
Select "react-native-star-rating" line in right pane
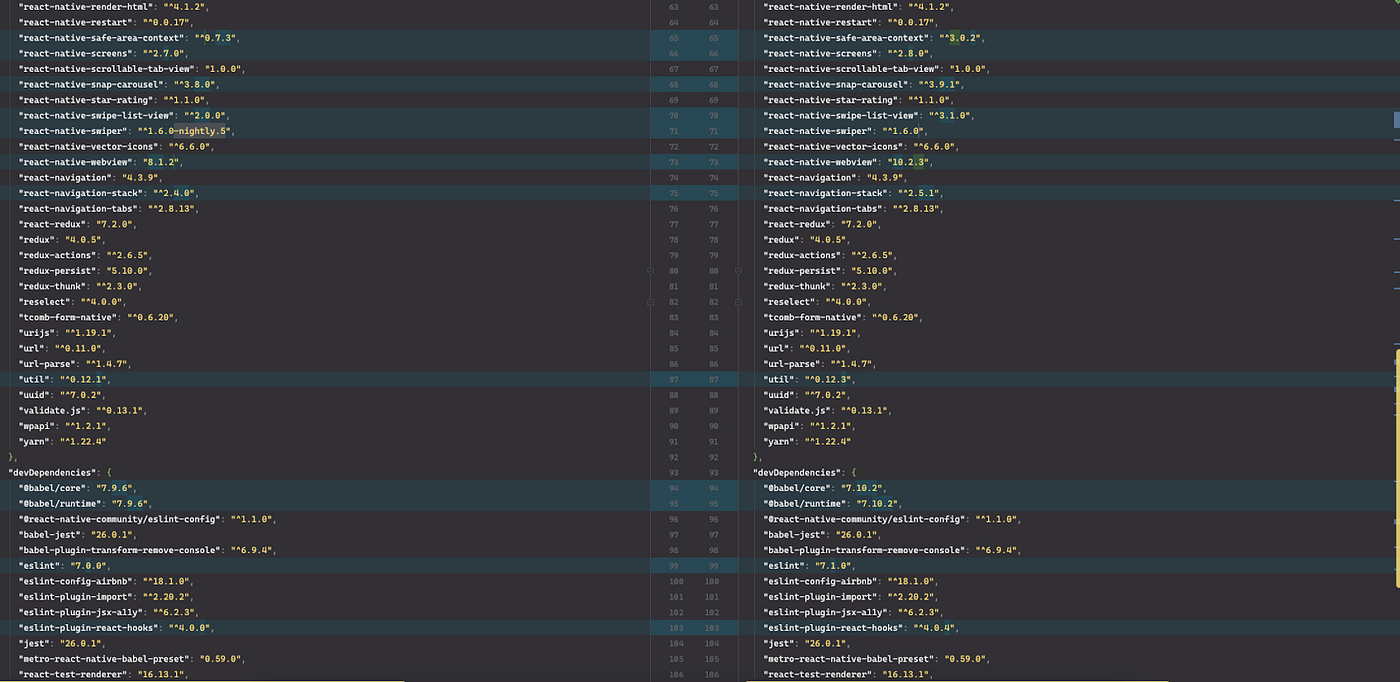tap(857, 100)
